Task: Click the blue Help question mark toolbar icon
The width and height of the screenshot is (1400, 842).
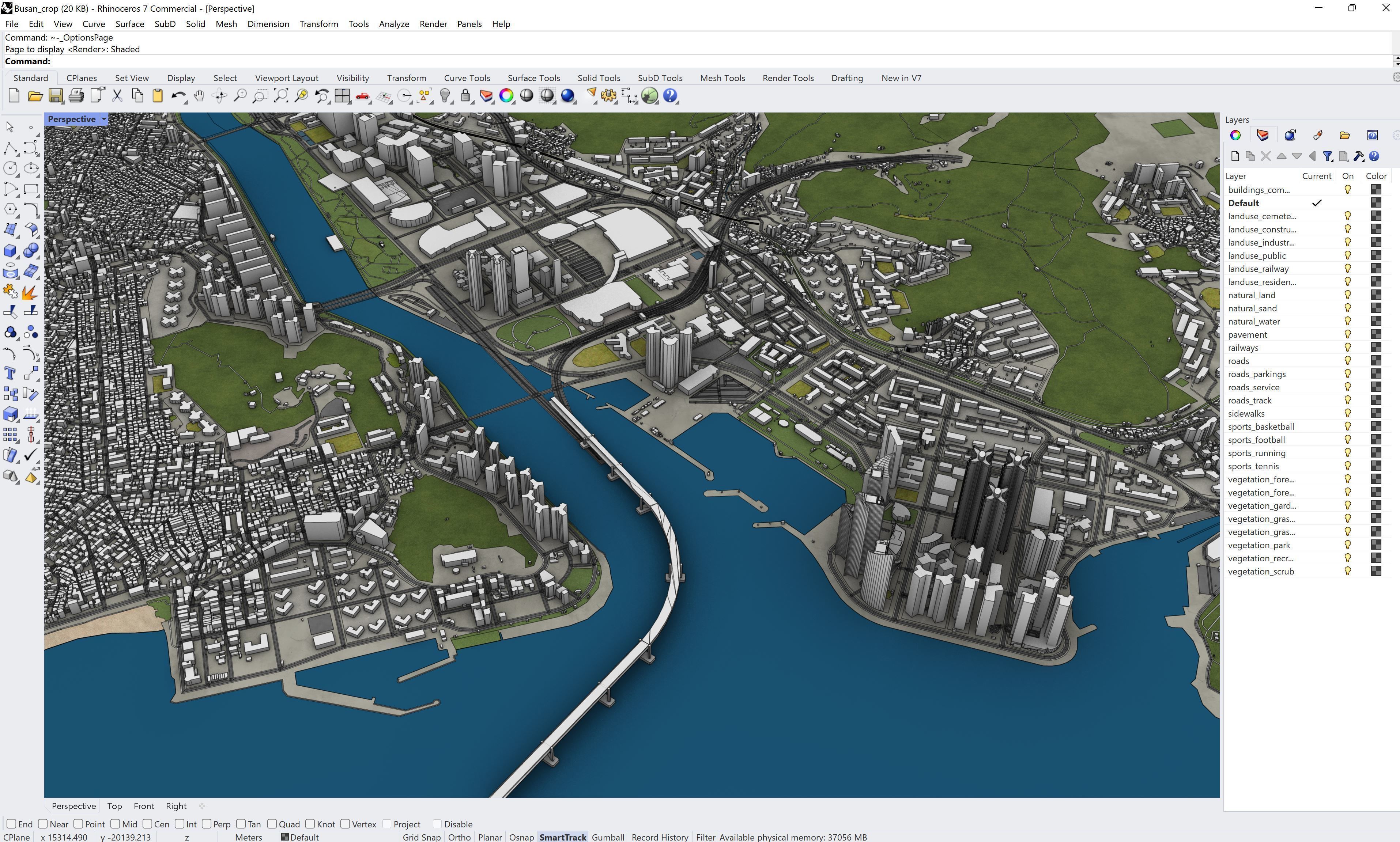Action: tap(670, 96)
